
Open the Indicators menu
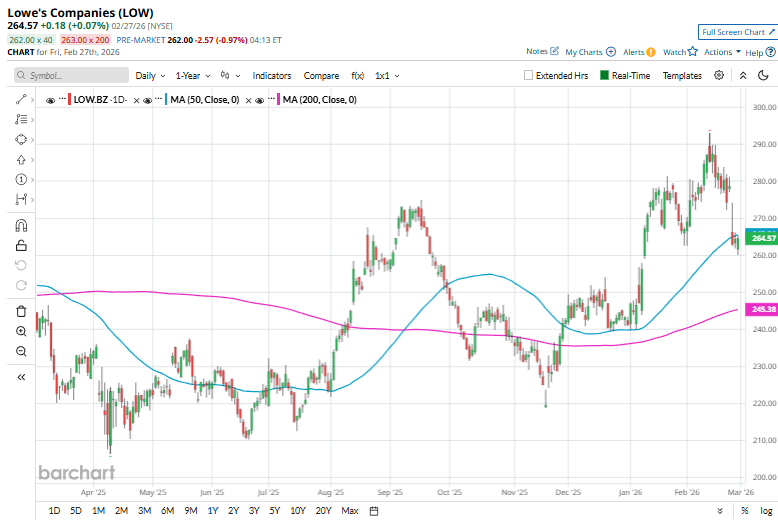pyautogui.click(x=272, y=75)
